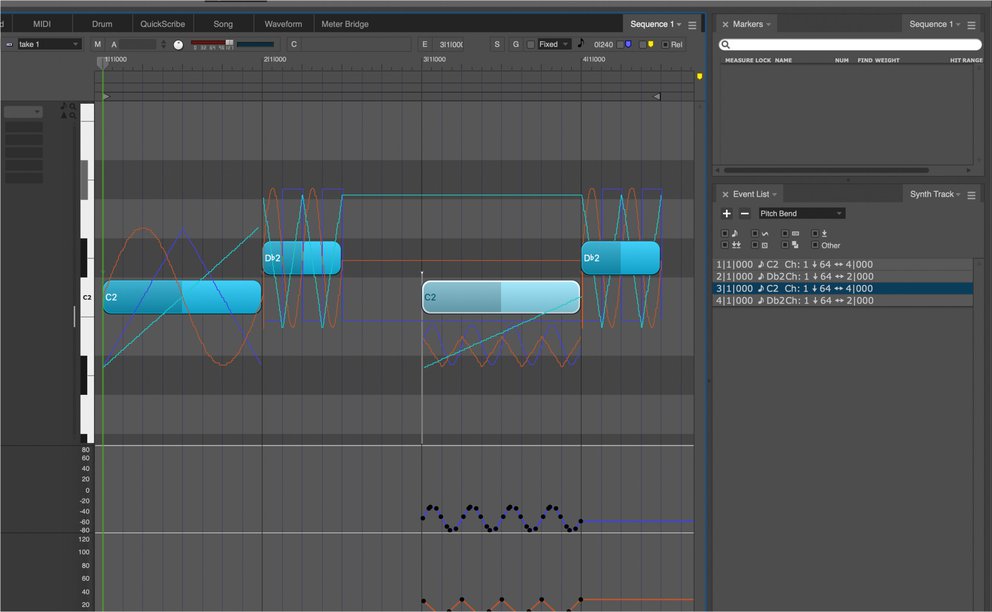992x612 pixels.
Task: Click the minus button in Event List
Action: (x=744, y=214)
